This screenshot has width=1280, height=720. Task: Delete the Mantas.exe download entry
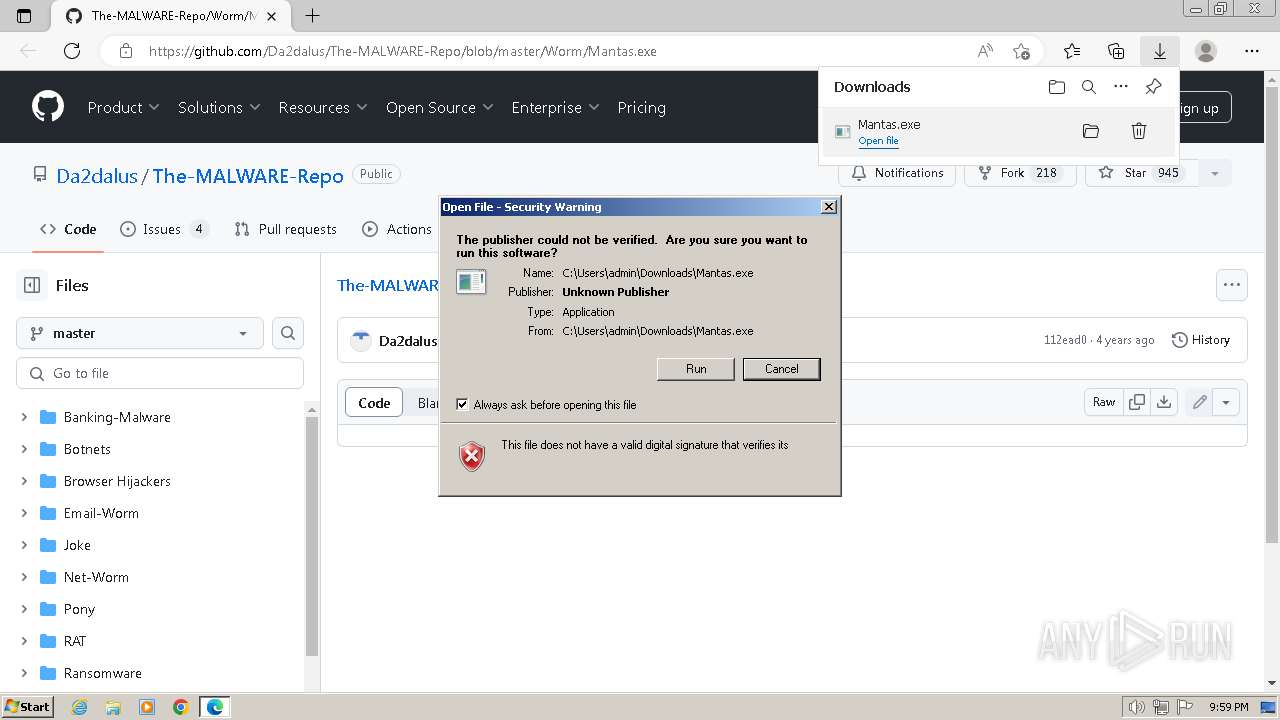pos(1138,131)
